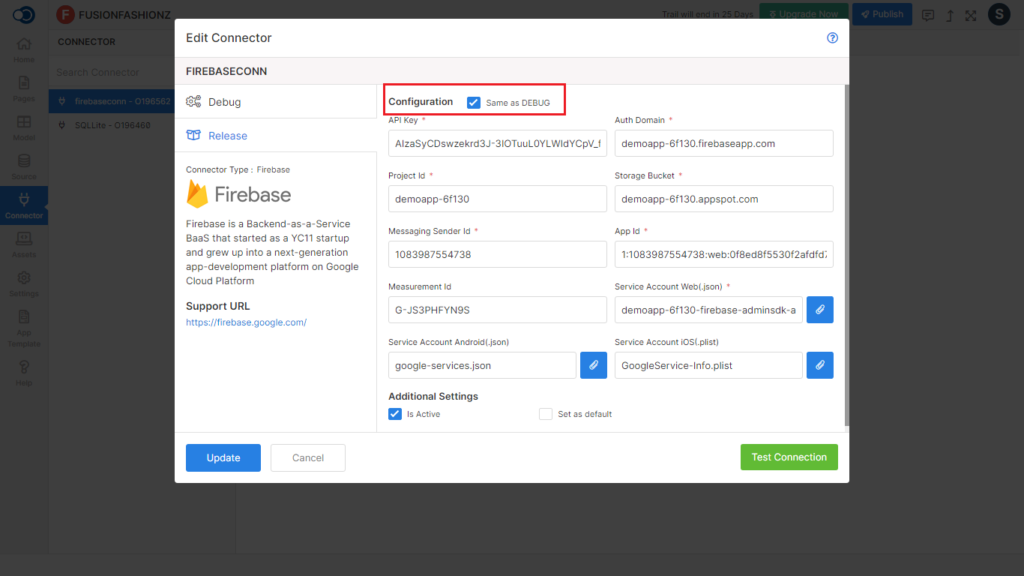Uncheck the Is Active checkbox
This screenshot has height=576, width=1024.
[x=394, y=414]
